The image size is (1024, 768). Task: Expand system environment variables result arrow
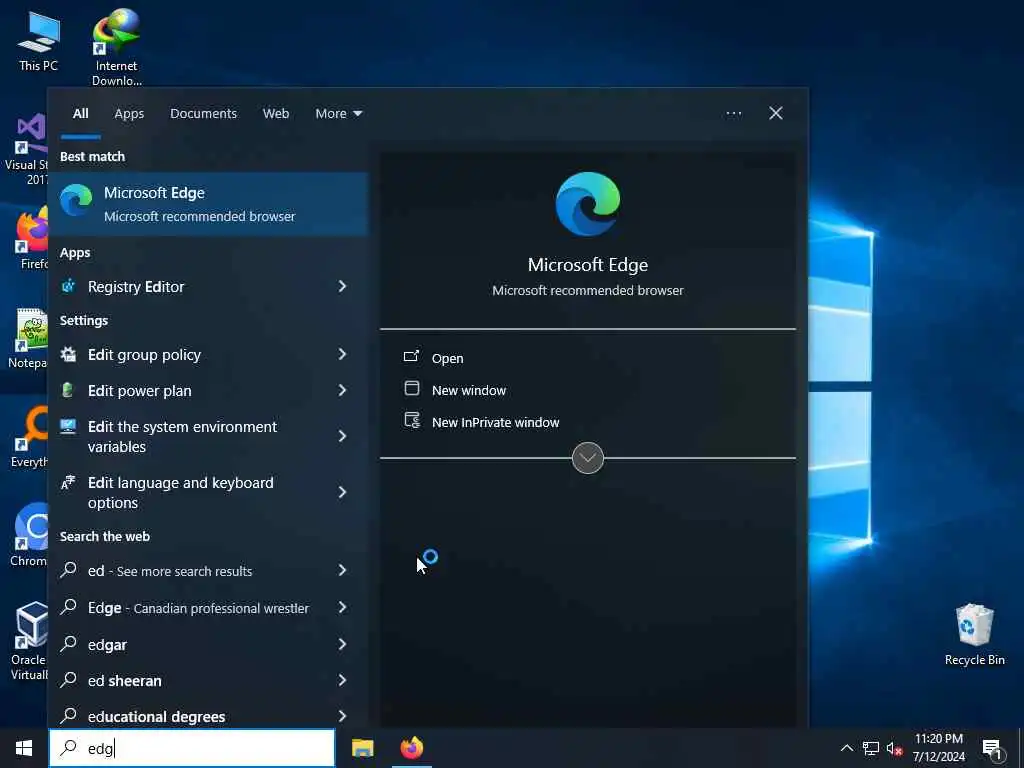point(342,436)
